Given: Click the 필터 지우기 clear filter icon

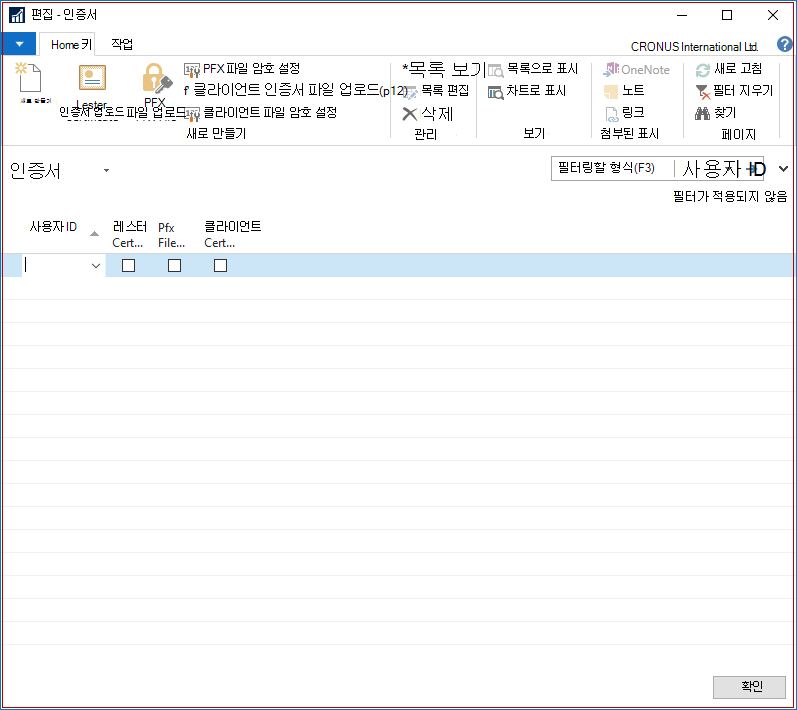Looking at the screenshot, I should (702, 92).
